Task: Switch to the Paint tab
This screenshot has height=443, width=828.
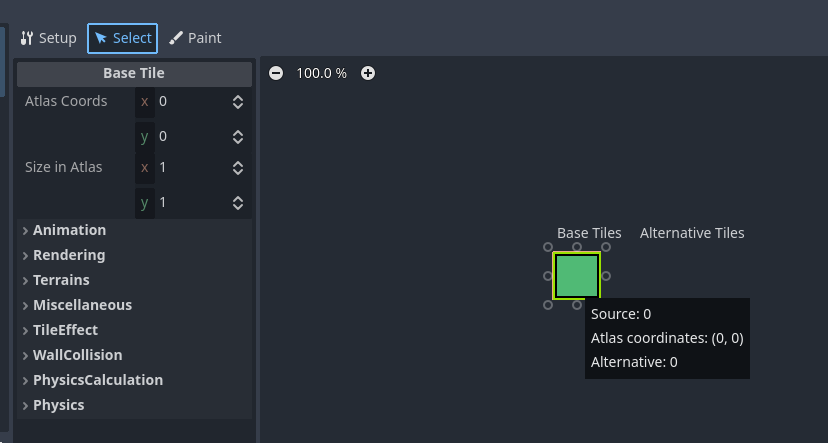Action: click(x=195, y=38)
